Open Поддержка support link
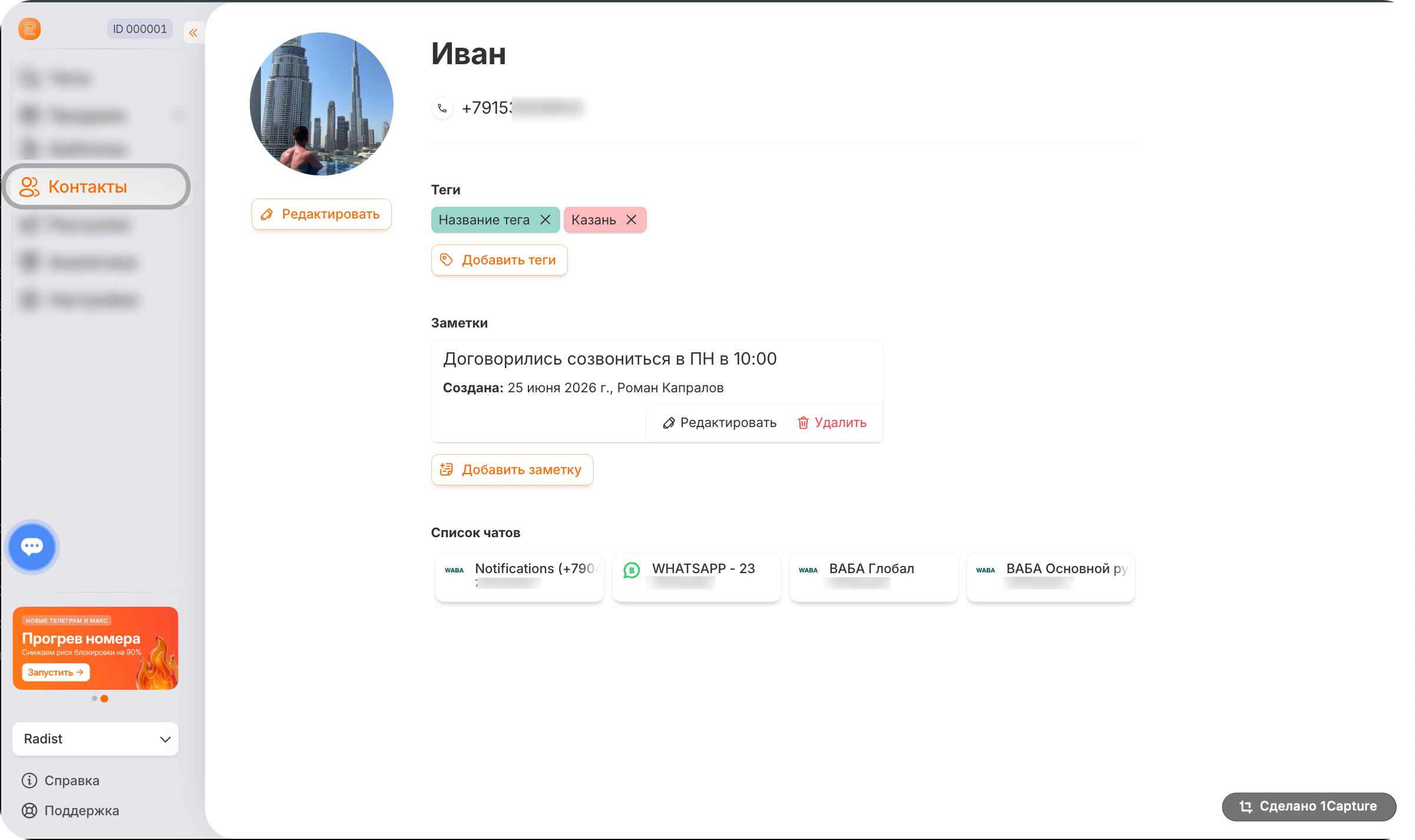 click(71, 811)
